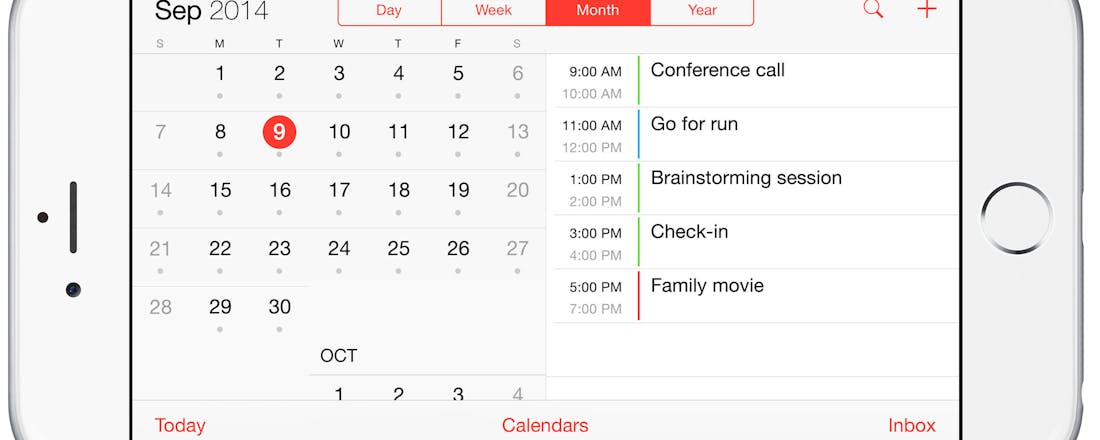This screenshot has width=1100, height=440.
Task: Select September 16 in calendar
Action: pos(280,190)
